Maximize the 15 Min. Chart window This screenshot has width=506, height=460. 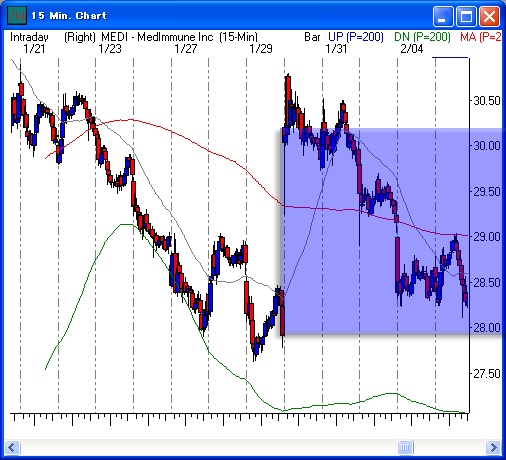point(466,16)
